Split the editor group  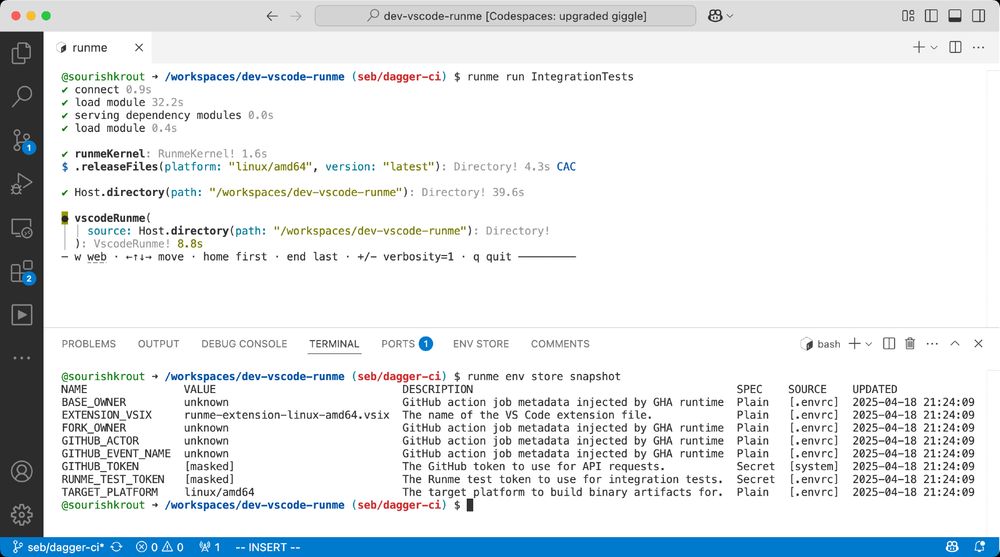(x=955, y=47)
